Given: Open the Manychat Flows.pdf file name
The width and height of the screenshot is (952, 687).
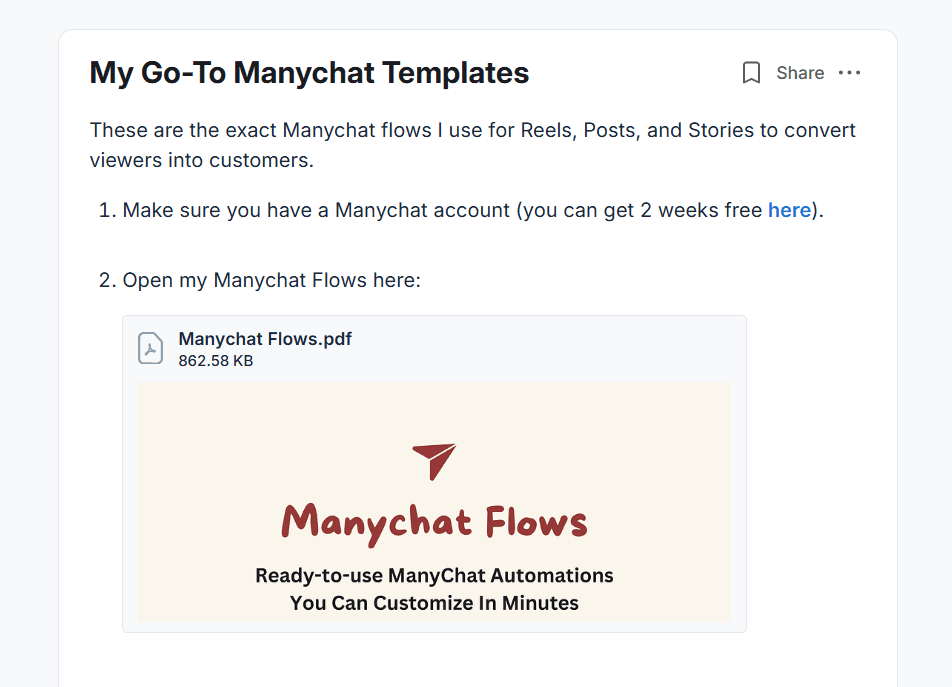Looking at the screenshot, I should tap(265, 339).
